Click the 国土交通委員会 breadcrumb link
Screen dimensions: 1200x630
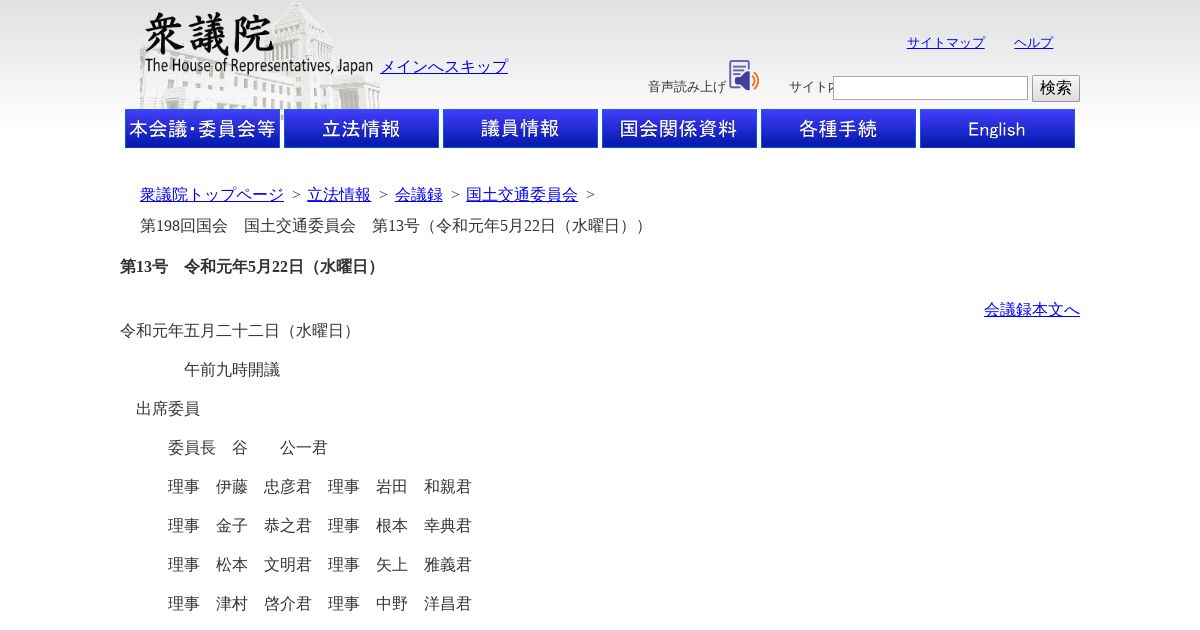click(x=522, y=195)
